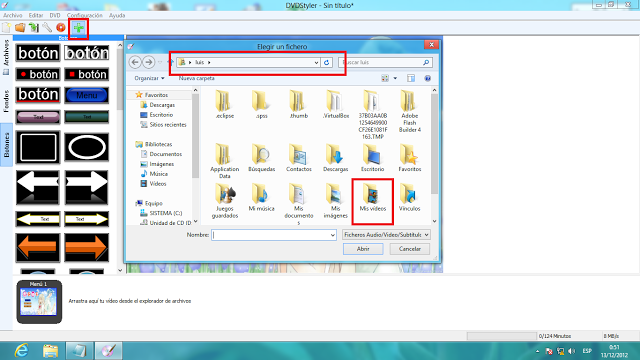Select the Adobe Flash Builder 4 folder

[x=409, y=111]
